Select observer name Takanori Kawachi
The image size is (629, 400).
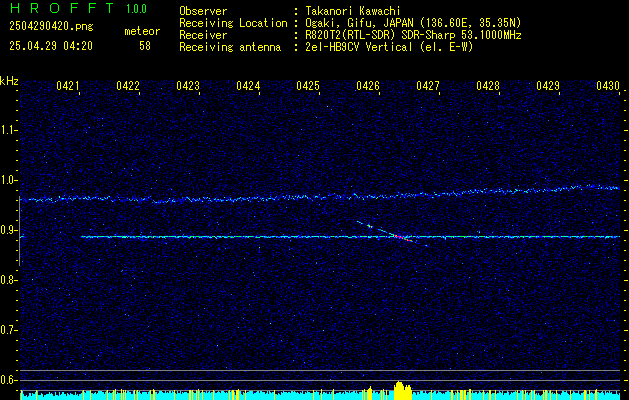(352, 11)
